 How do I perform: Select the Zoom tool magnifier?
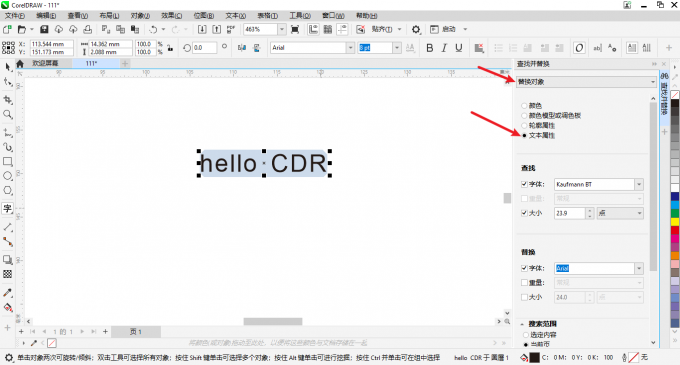click(7, 114)
